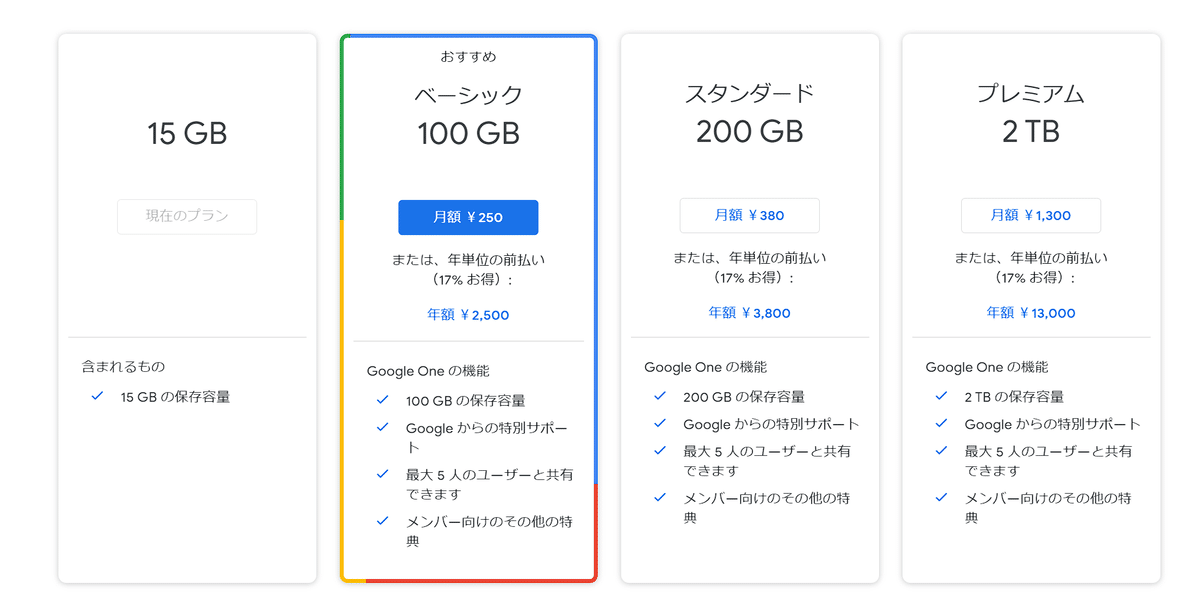Click the Premium plan's メンバー向け特典 checkmark

click(941, 498)
